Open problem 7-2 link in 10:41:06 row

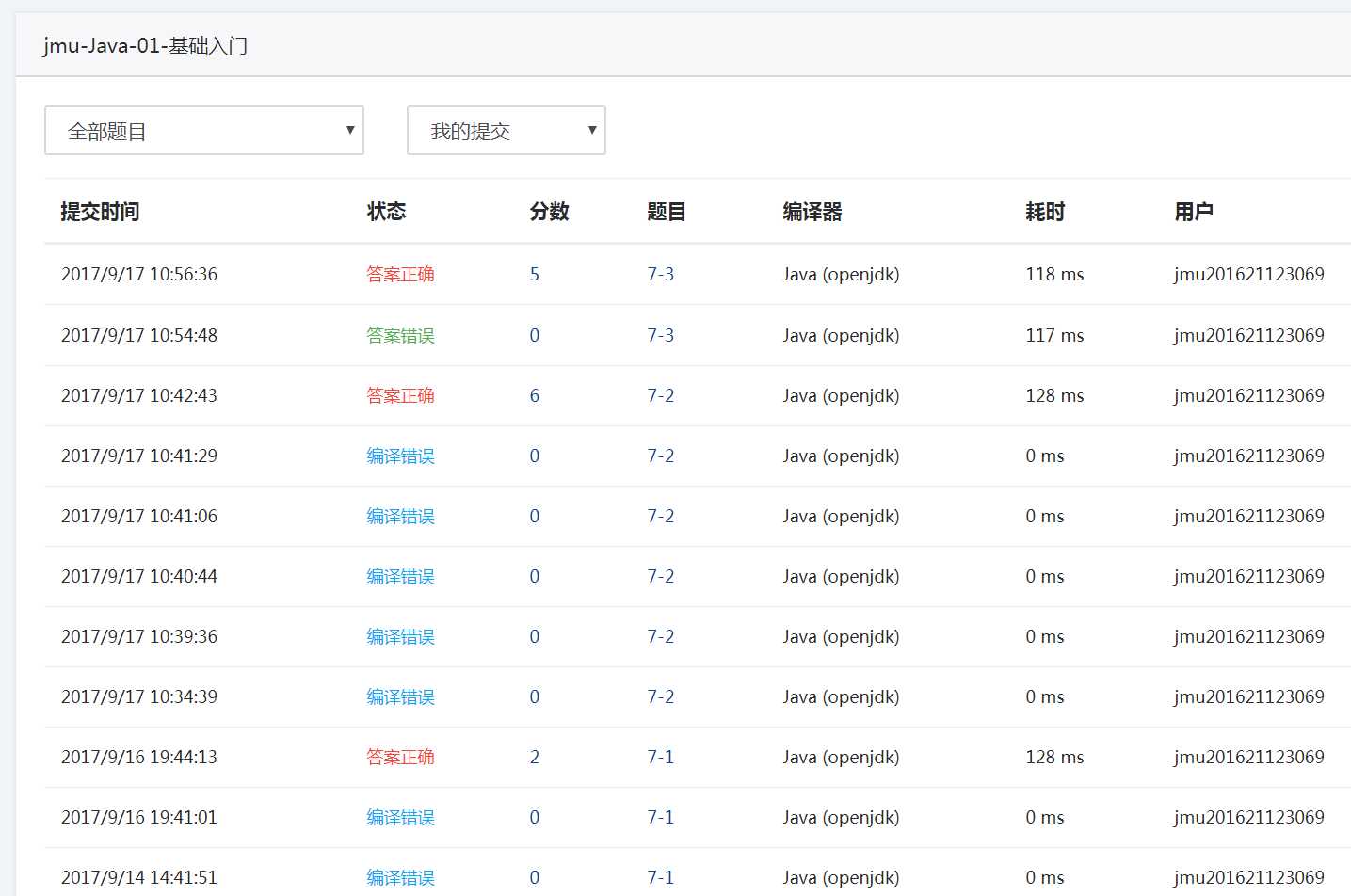point(661,516)
